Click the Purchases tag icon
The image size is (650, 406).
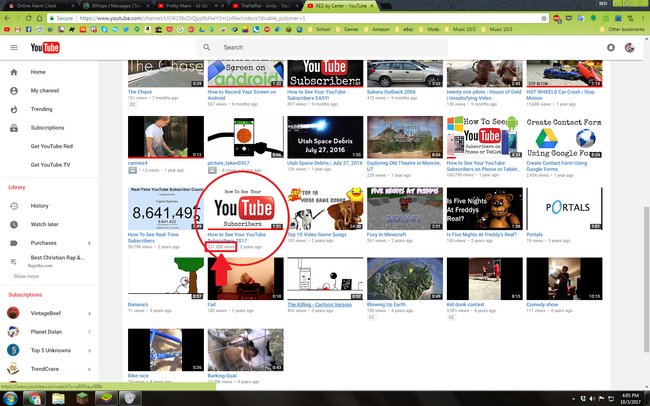pyautogui.click(x=14, y=243)
